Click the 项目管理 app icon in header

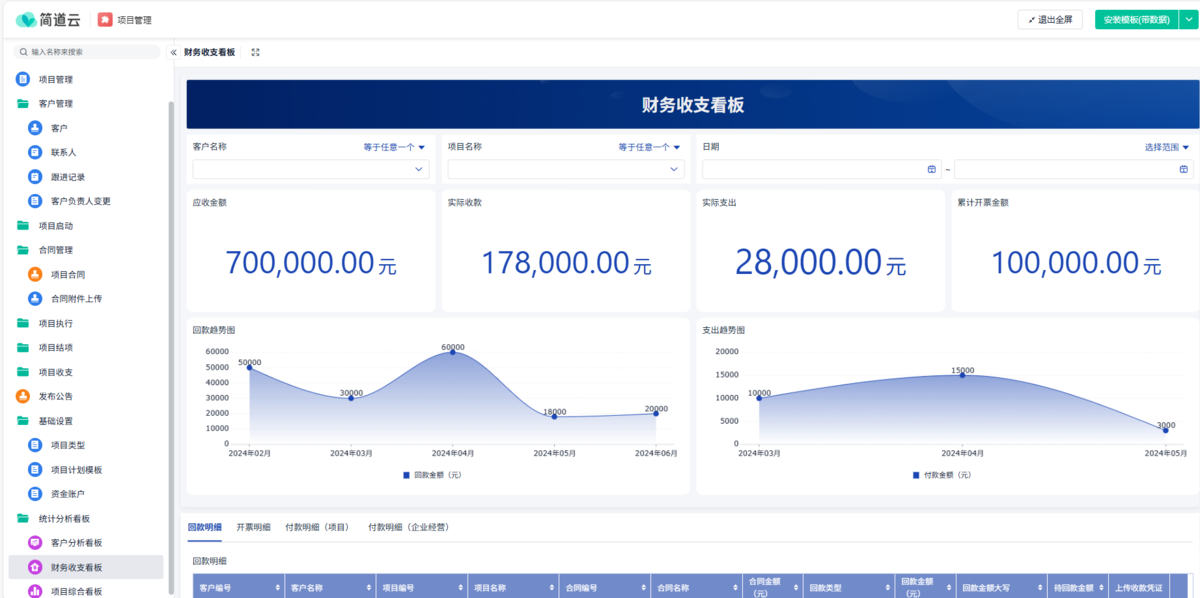coord(105,19)
